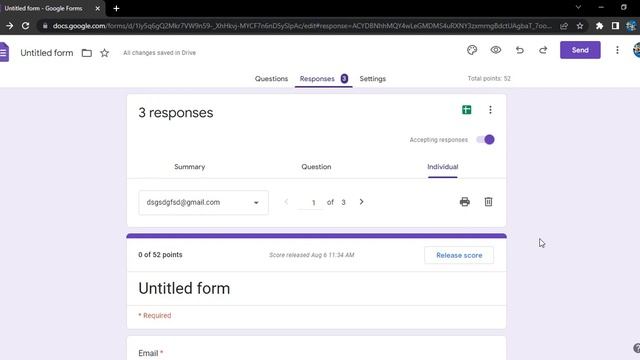The image size is (640, 360).
Task: Reload the browser page
Action: point(25,26)
